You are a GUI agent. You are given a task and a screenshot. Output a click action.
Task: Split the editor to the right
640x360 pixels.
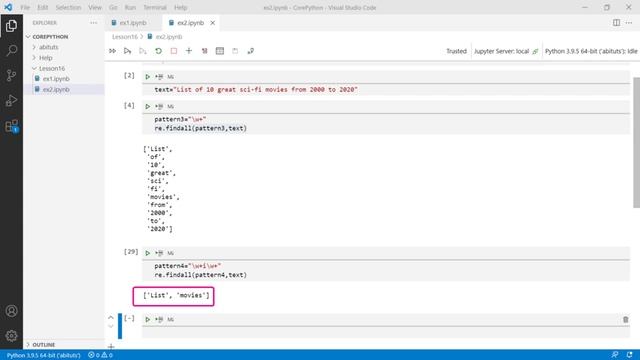point(616,23)
